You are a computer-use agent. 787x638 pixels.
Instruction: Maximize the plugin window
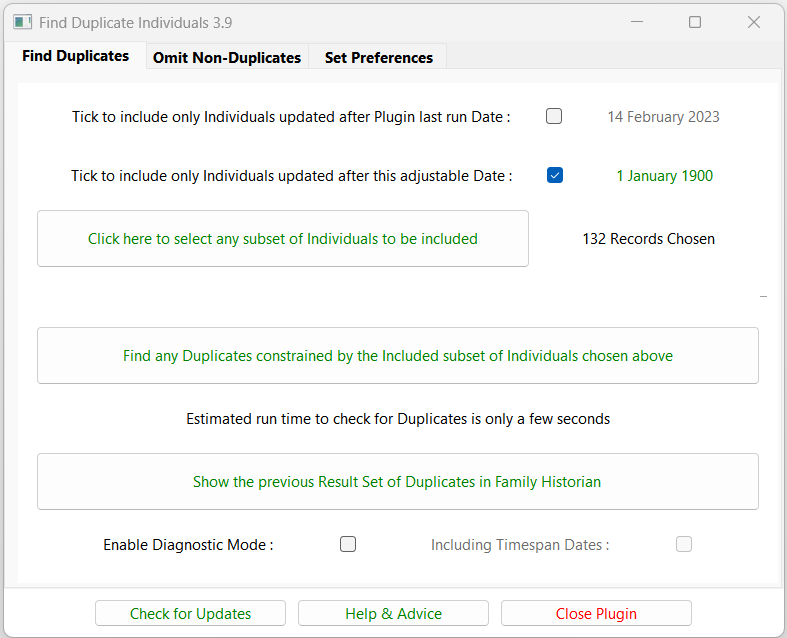tap(695, 22)
